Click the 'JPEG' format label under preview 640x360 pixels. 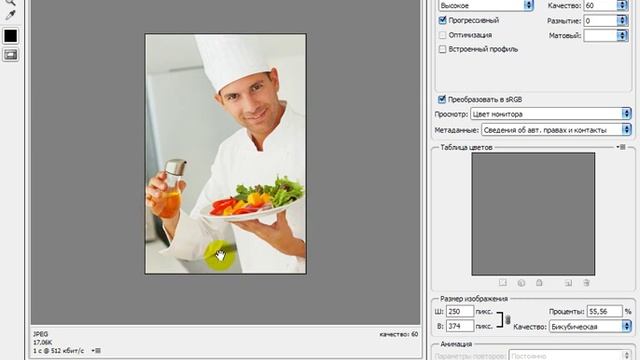(x=40, y=334)
